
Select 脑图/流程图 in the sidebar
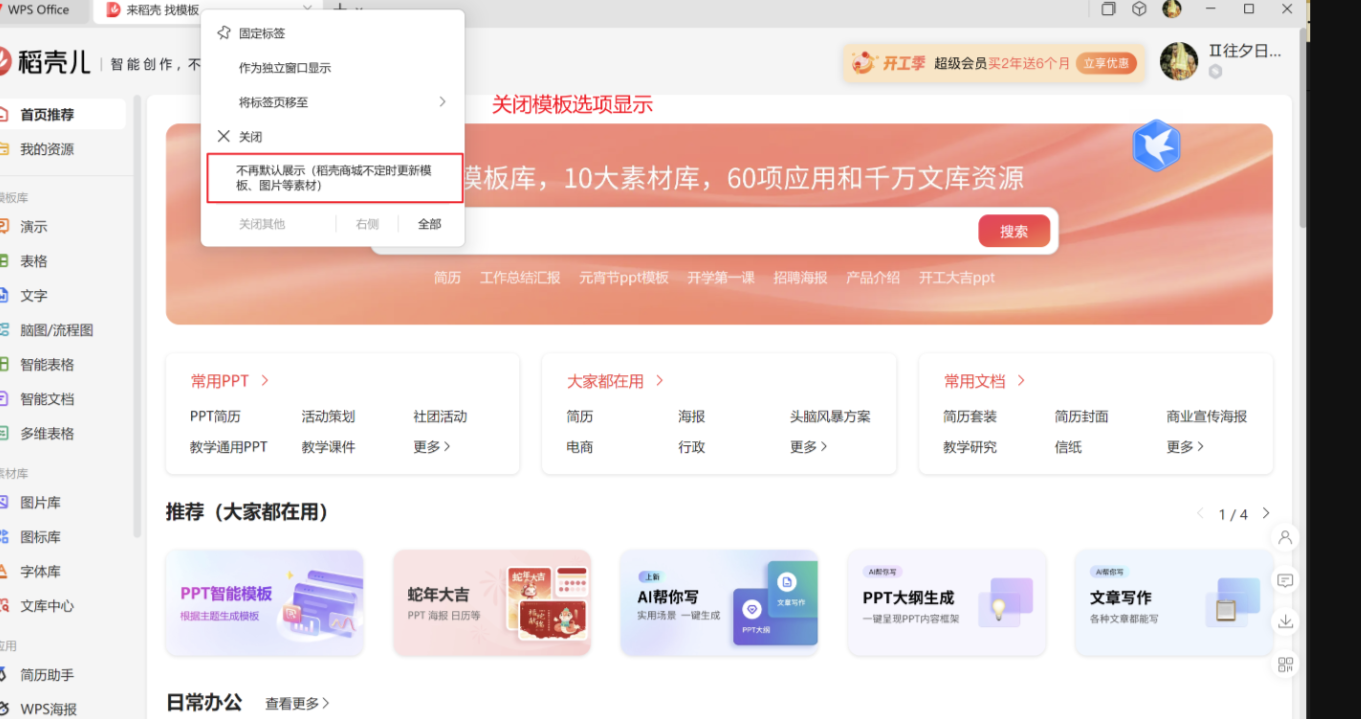[56, 330]
